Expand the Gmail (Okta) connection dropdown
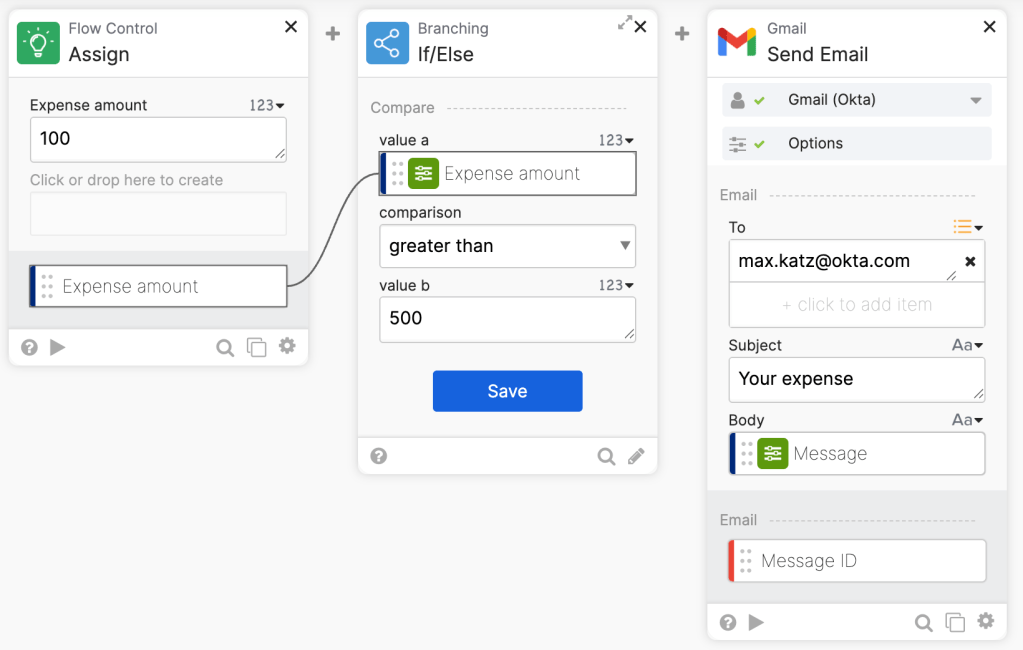Image resolution: width=1023 pixels, height=650 pixels. point(975,100)
